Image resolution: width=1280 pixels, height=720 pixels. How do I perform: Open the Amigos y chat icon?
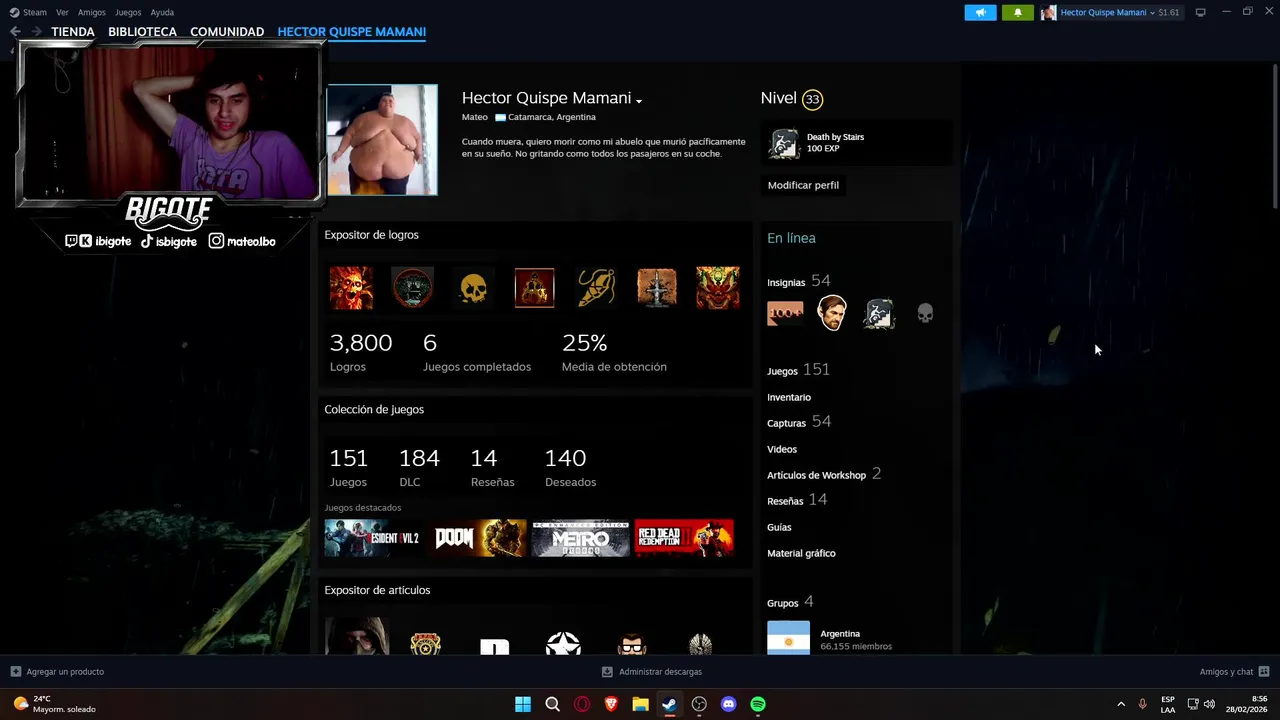tap(1264, 671)
